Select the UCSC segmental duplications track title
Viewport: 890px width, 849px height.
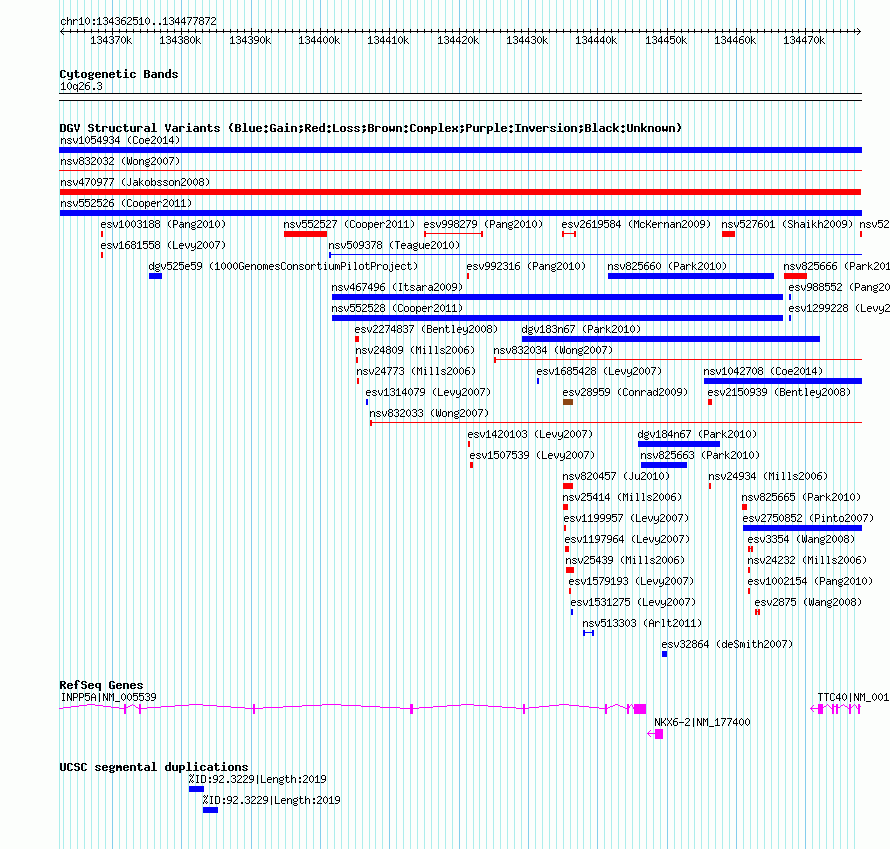(x=154, y=767)
